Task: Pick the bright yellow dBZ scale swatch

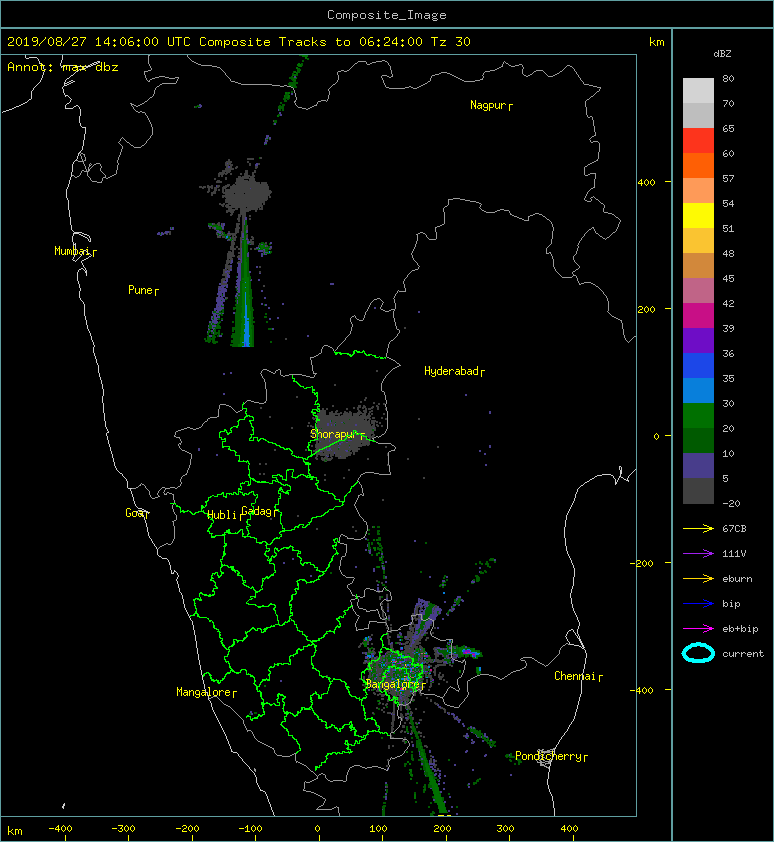Action: pos(698,216)
